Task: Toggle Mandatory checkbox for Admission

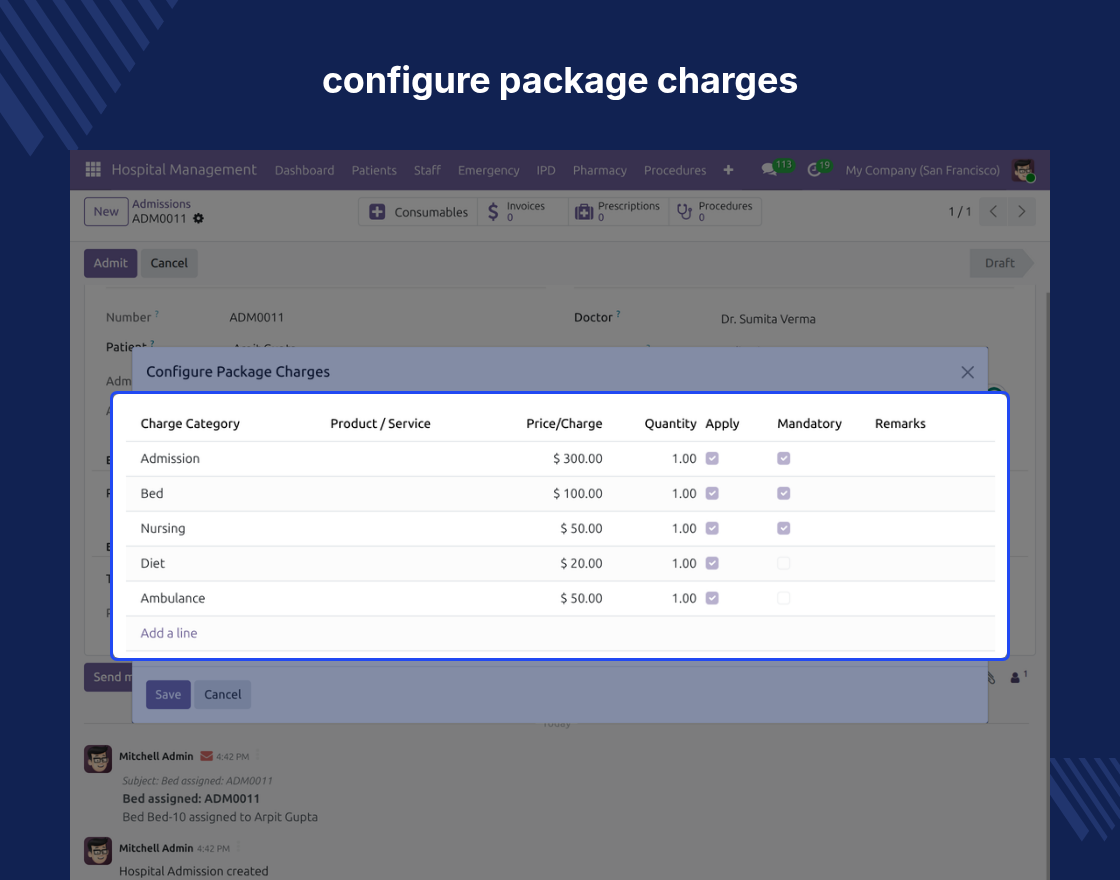Action: (x=784, y=459)
